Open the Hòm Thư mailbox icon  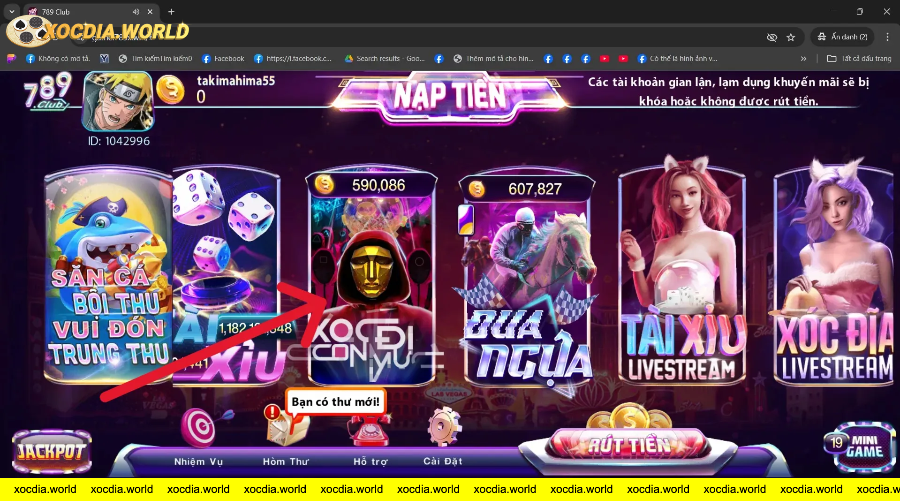pyautogui.click(x=286, y=428)
